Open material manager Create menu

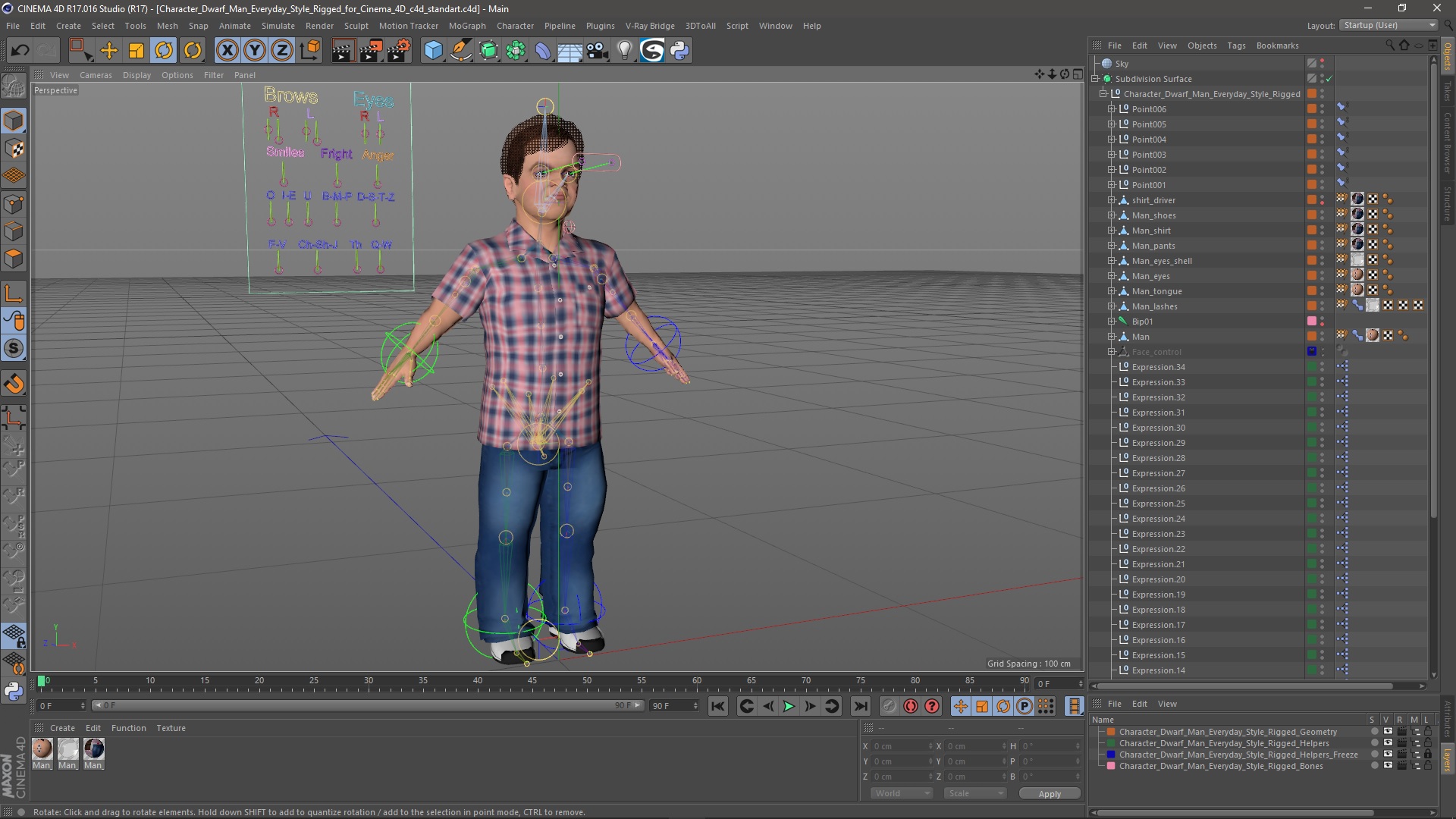[62, 728]
